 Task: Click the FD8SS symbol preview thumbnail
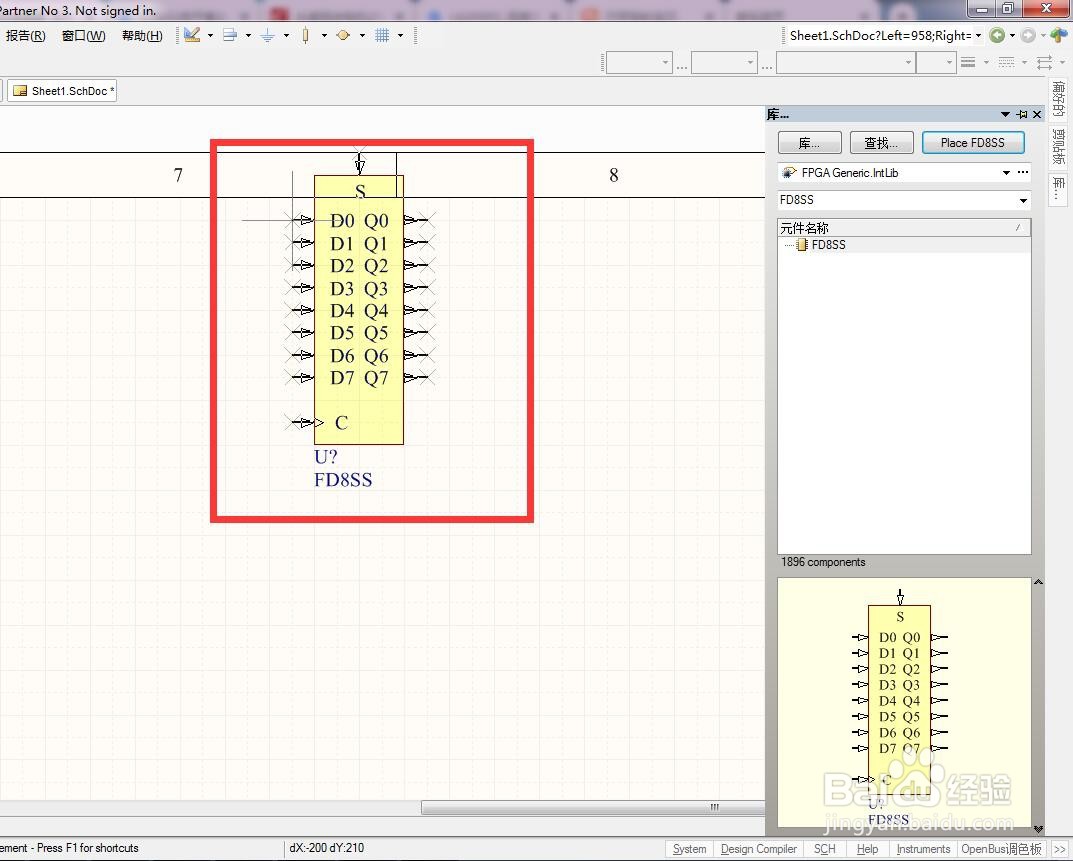click(904, 705)
